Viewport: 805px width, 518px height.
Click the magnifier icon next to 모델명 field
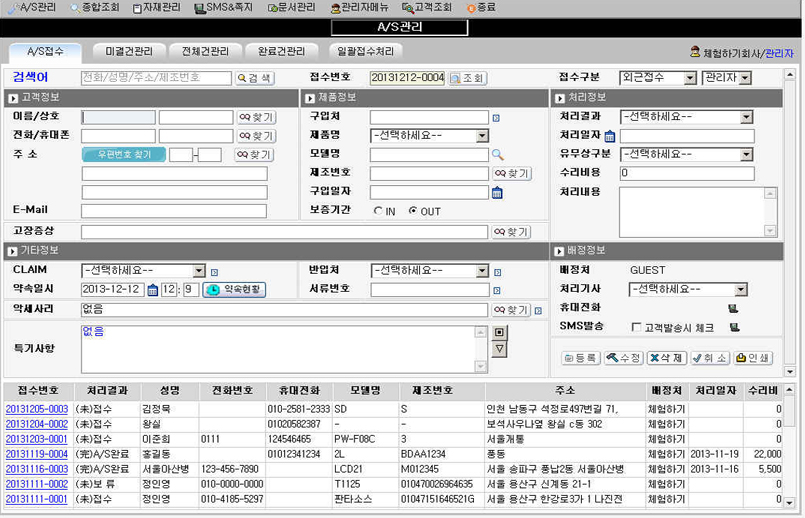[x=497, y=155]
